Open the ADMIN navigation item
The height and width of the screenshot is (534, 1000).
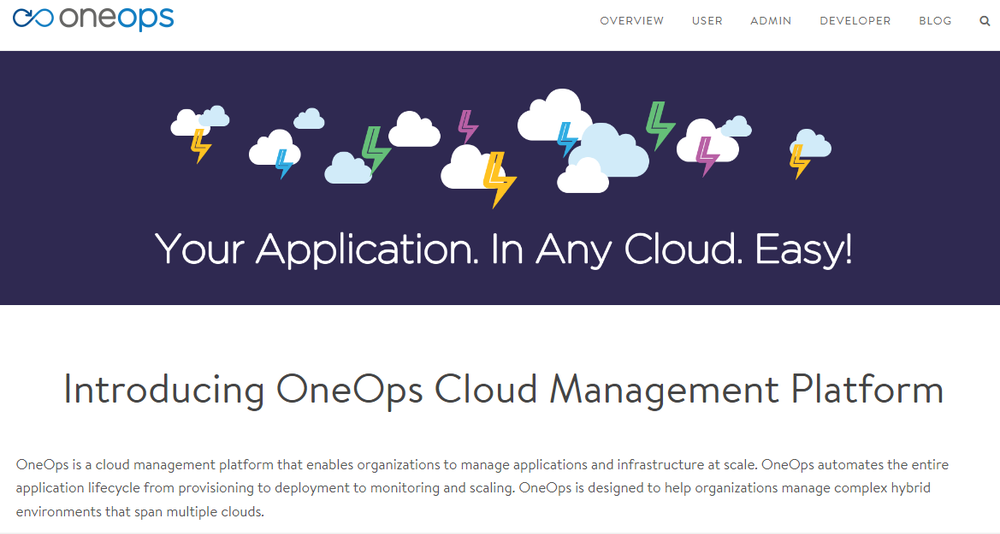tap(770, 21)
